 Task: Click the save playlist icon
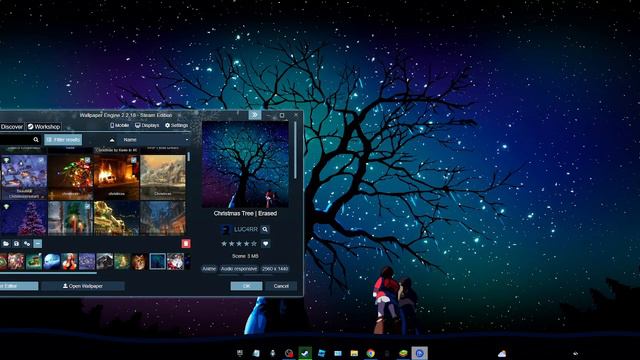pyautogui.click(x=16, y=244)
